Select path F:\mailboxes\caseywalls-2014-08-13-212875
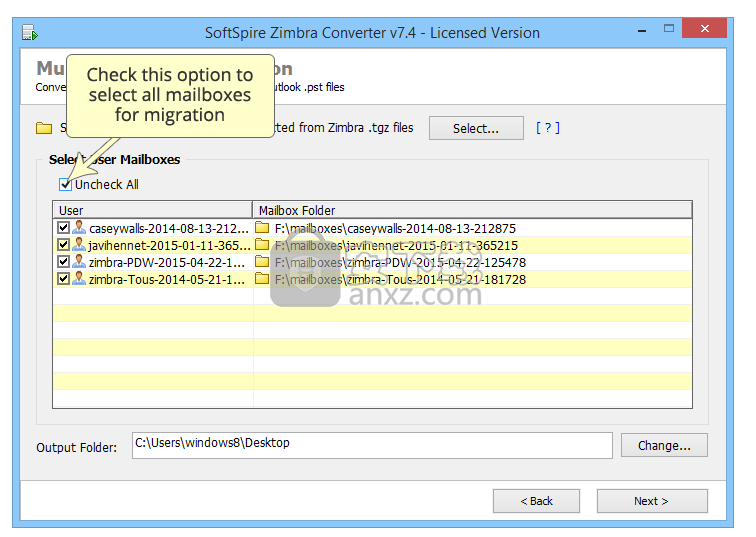756x537 pixels. point(395,228)
